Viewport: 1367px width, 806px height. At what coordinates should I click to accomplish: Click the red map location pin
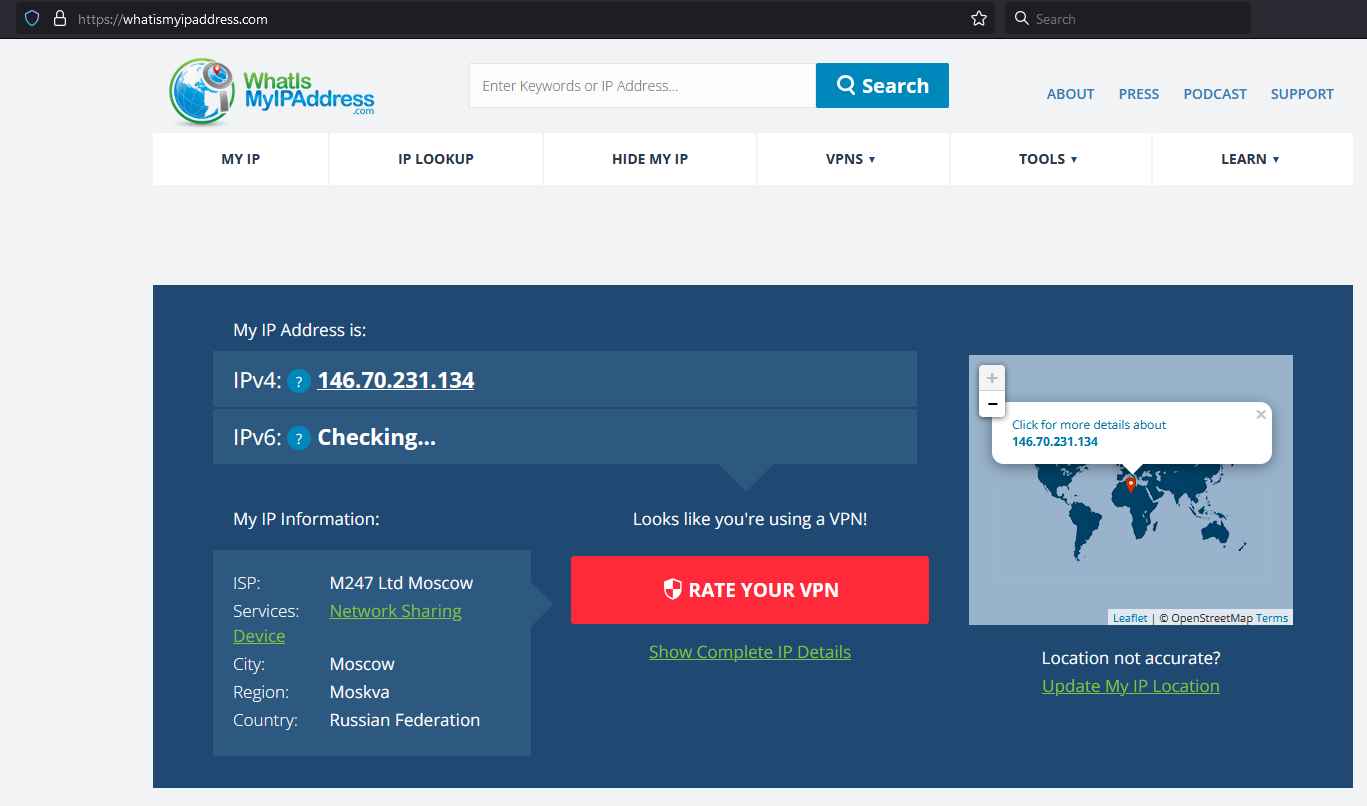(1131, 485)
